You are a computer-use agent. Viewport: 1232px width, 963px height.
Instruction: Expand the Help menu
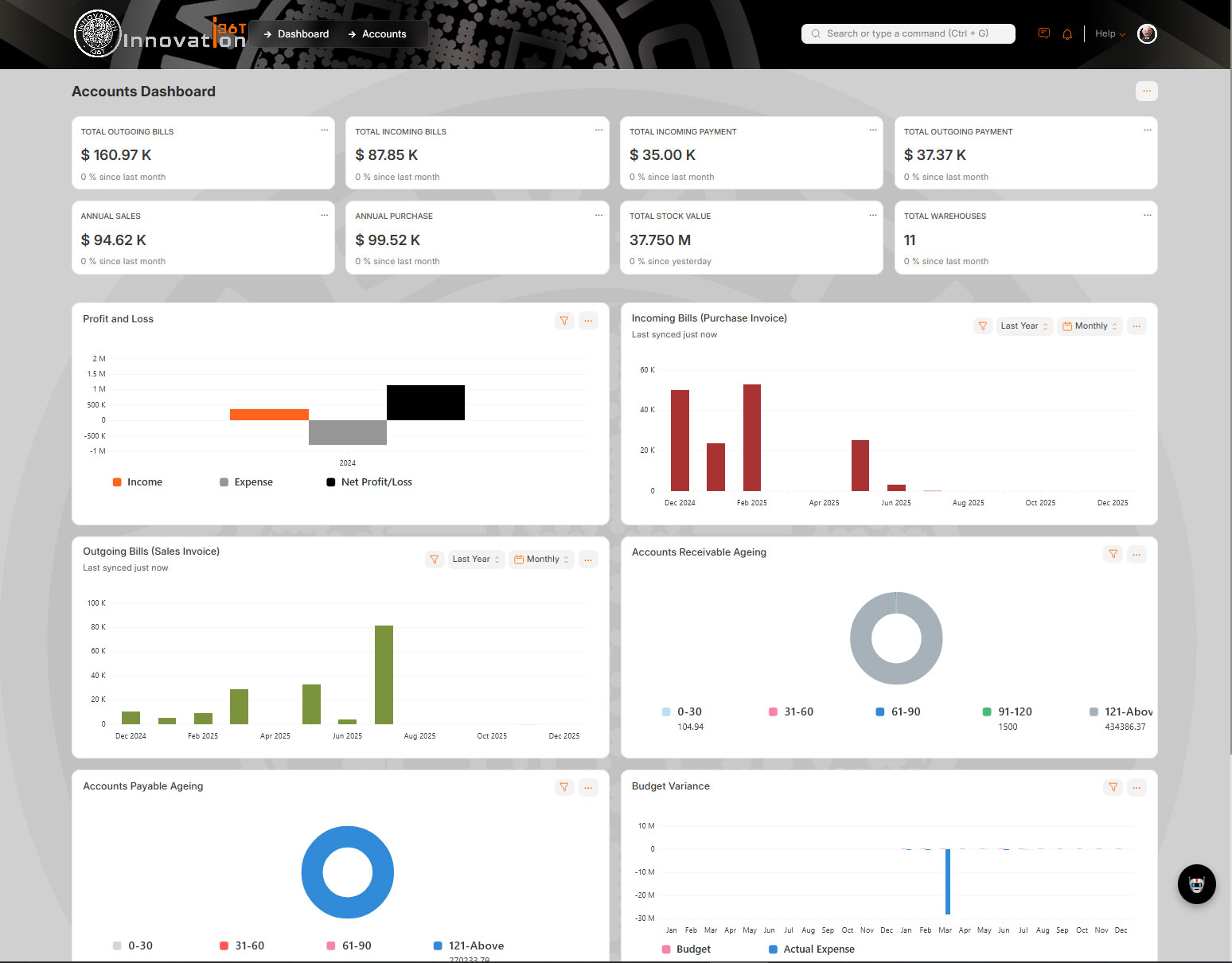(1109, 33)
